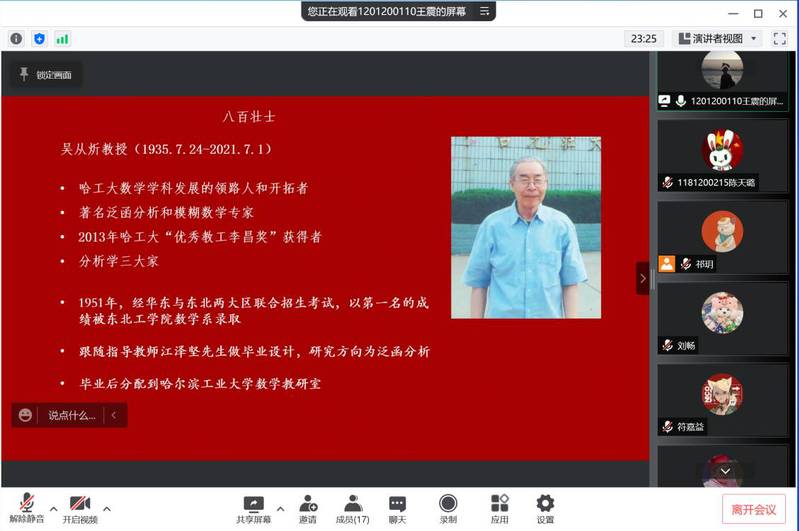799x531 pixels.
Task: Open 设置 settings gear
Action: (545, 503)
